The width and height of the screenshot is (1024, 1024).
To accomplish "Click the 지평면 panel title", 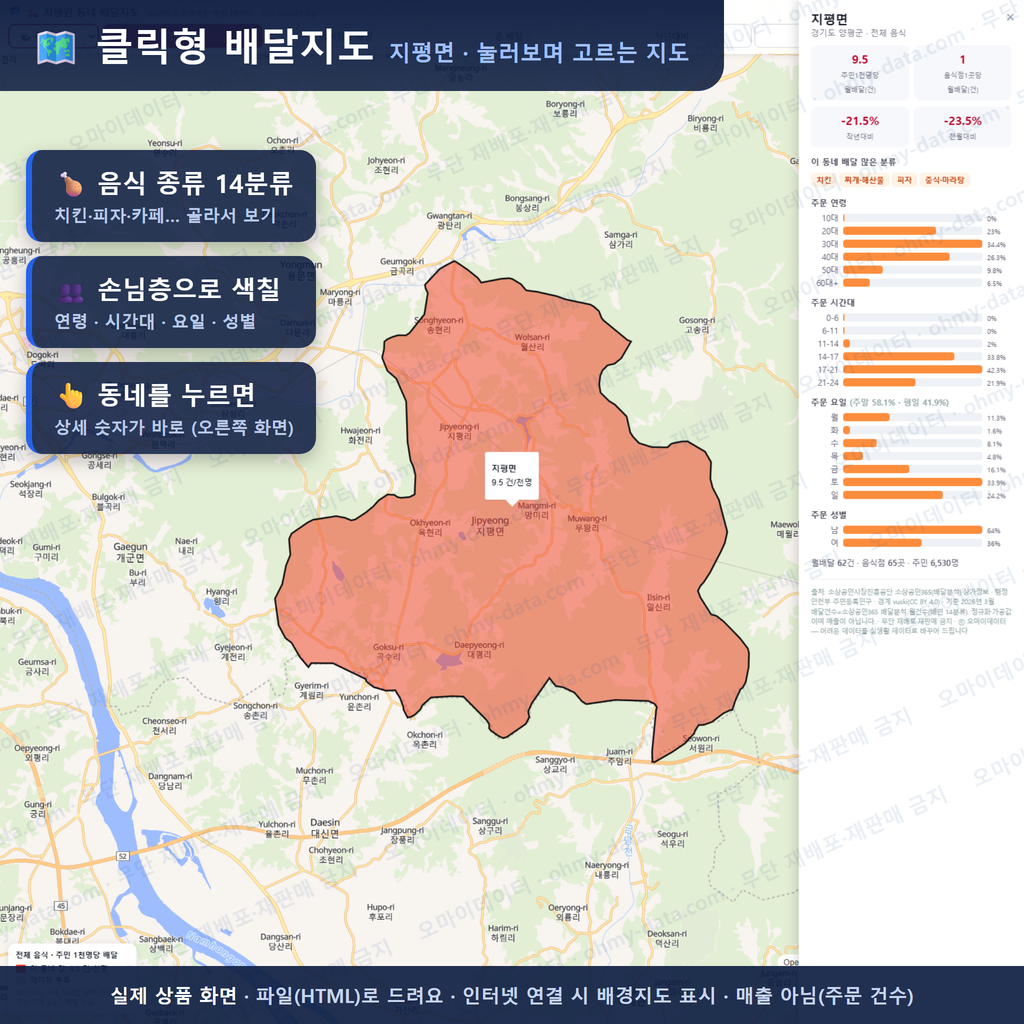I will click(829, 19).
